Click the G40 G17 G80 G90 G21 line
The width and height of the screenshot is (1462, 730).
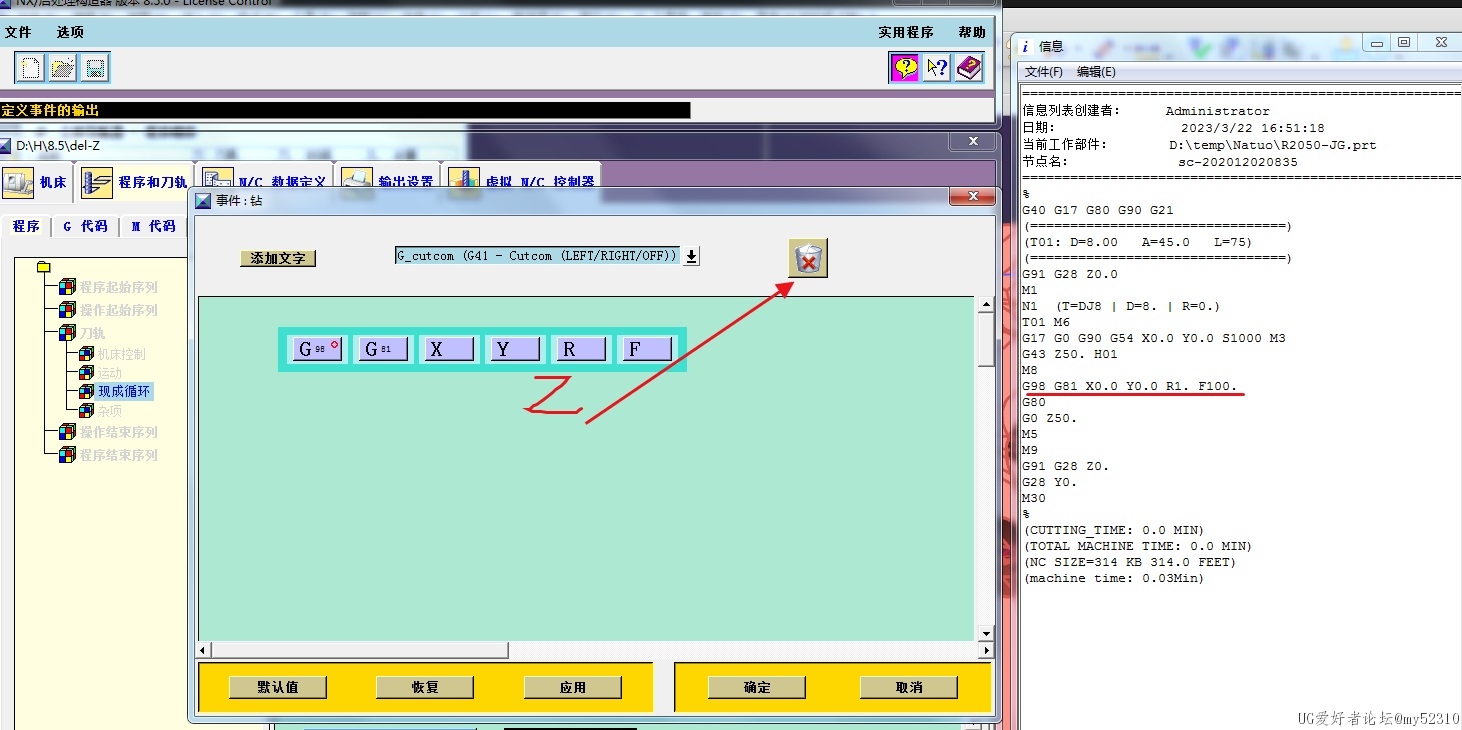[1098, 210]
